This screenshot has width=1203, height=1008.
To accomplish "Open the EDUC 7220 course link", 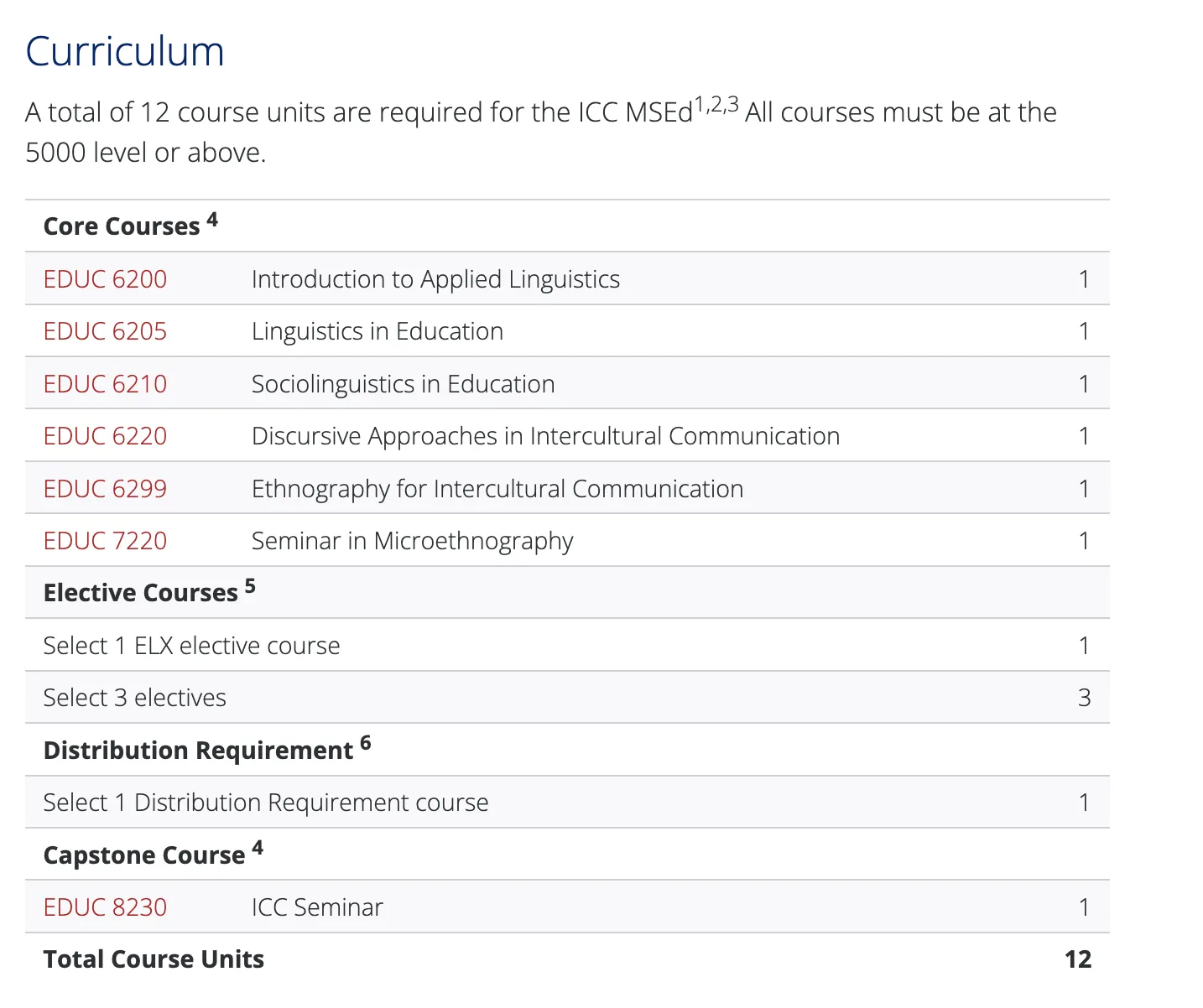I will click(105, 541).
